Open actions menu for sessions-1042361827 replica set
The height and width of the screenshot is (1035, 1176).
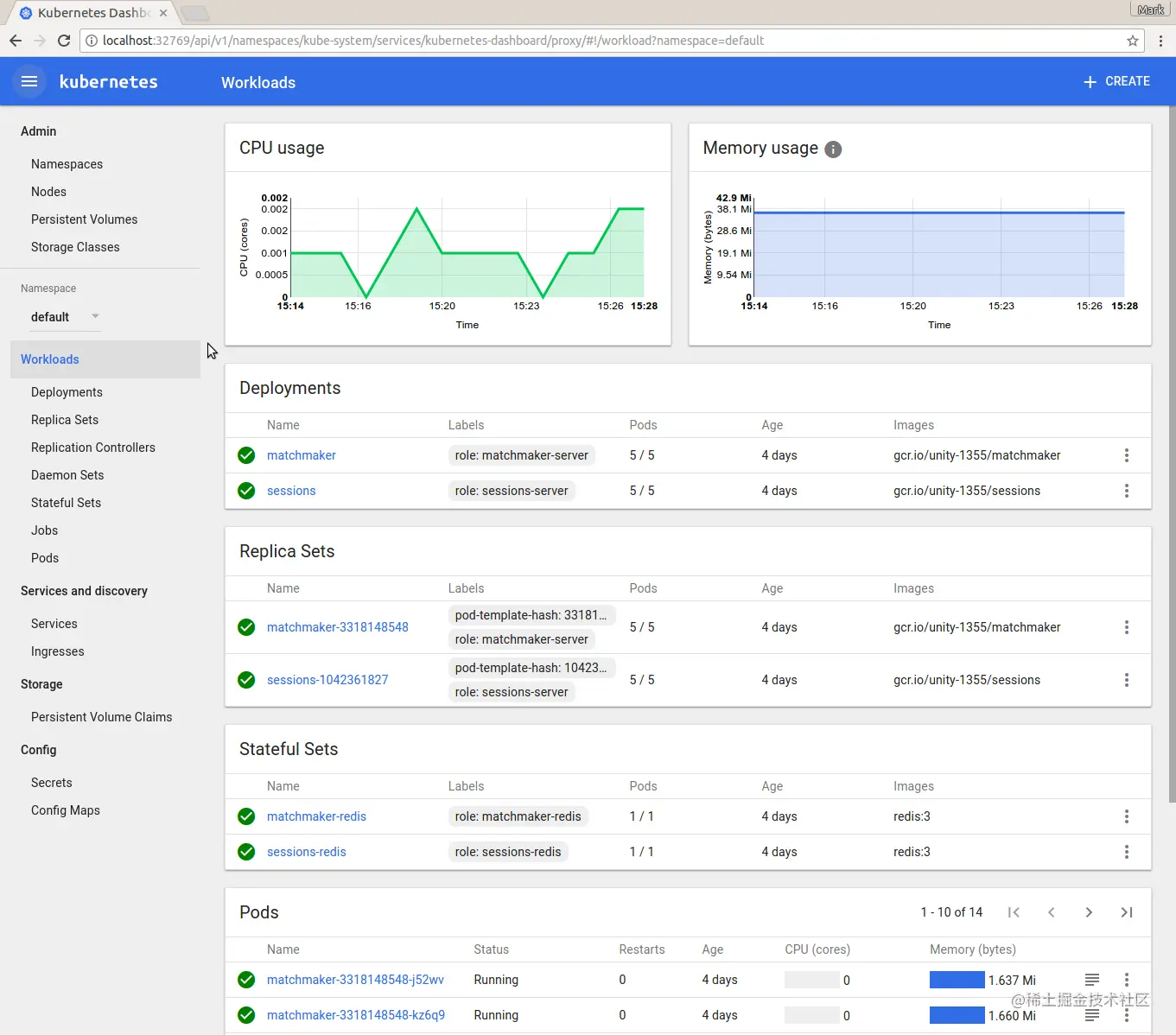(x=1126, y=680)
